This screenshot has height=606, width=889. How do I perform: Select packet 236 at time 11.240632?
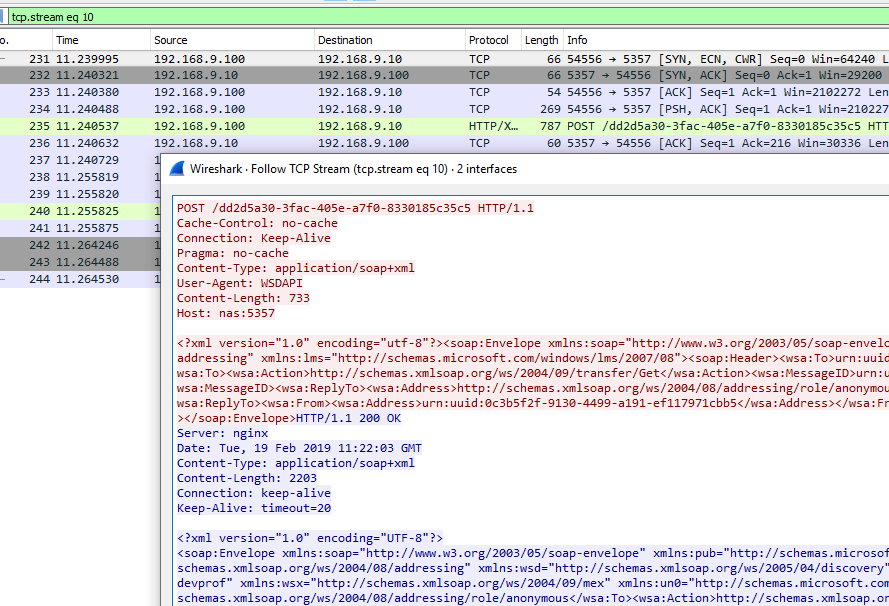(444, 143)
